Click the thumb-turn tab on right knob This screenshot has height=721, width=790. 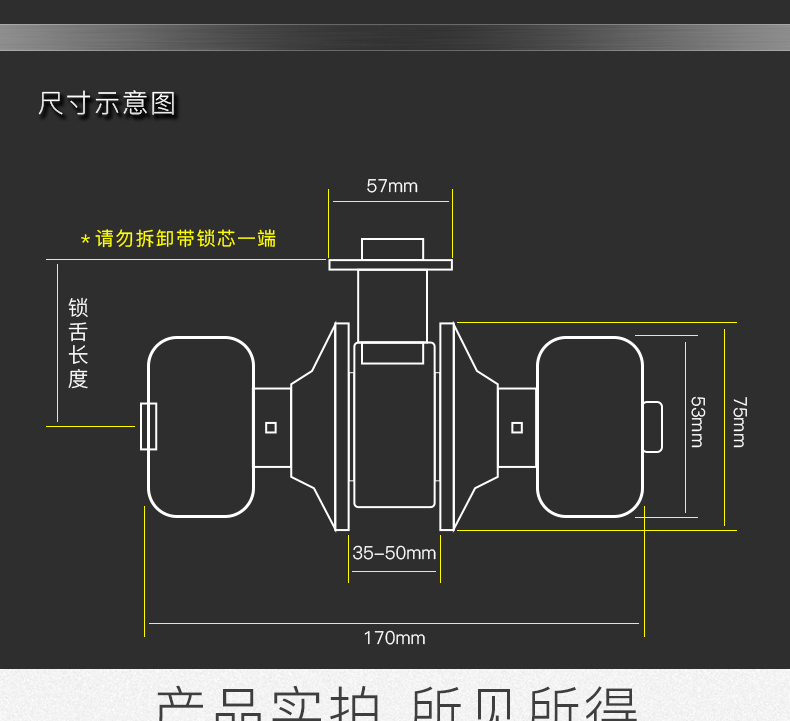click(652, 427)
